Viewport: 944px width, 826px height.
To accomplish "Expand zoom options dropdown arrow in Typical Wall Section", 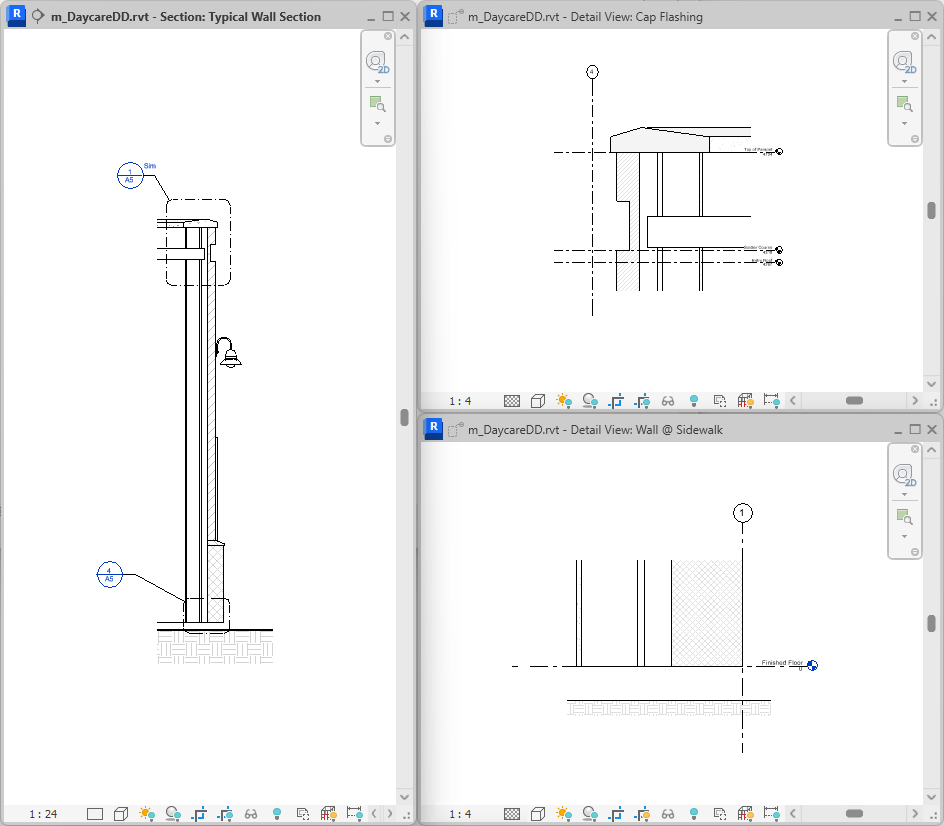I will pos(377,123).
